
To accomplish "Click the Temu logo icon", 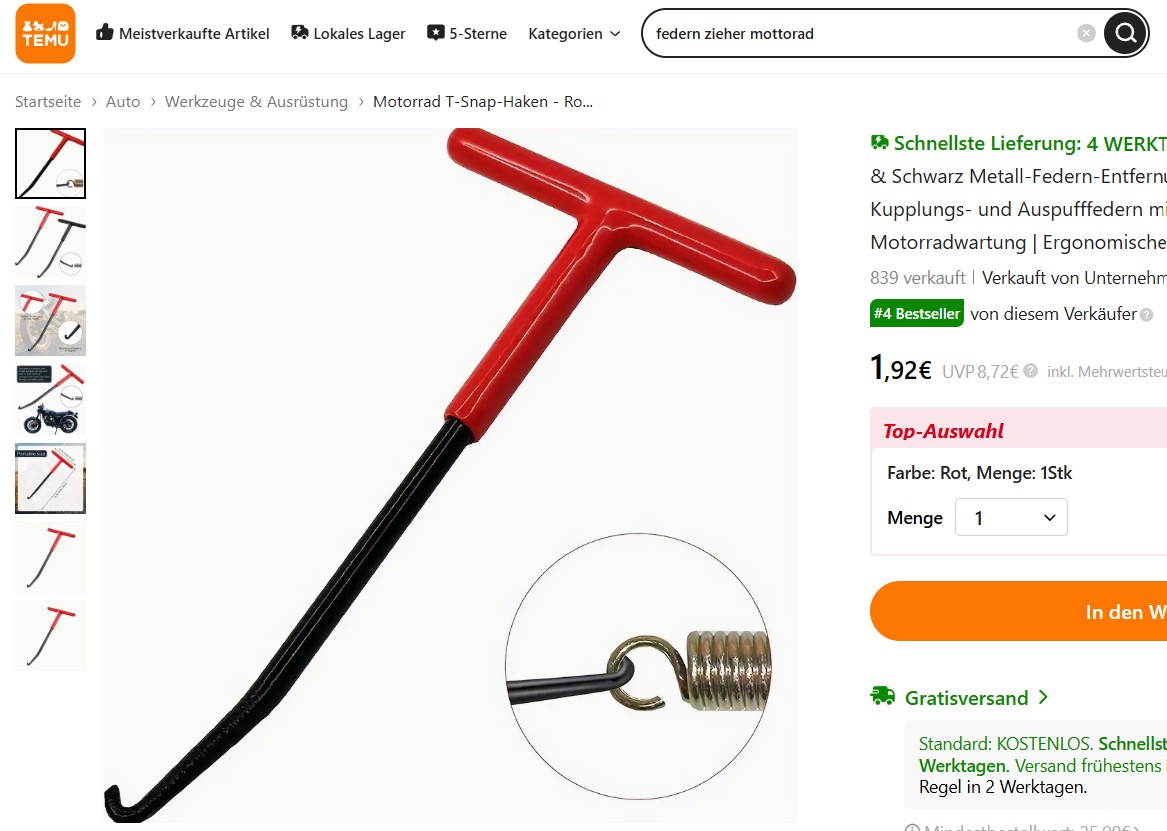I will point(45,33).
